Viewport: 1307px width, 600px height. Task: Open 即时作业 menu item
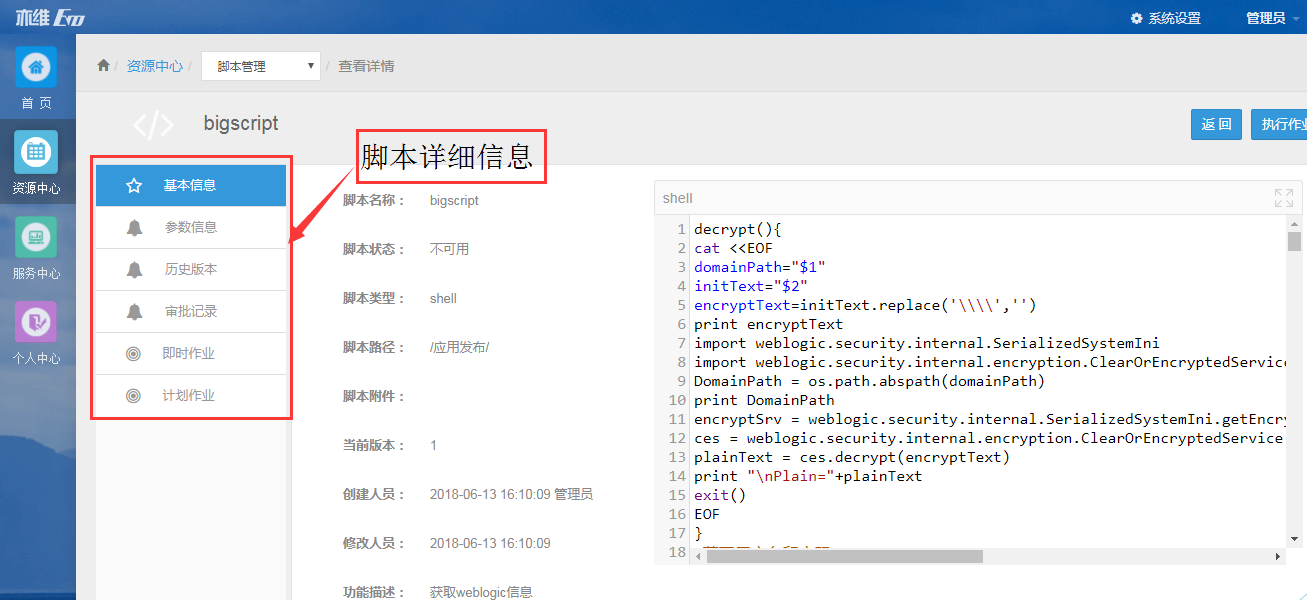point(189,353)
